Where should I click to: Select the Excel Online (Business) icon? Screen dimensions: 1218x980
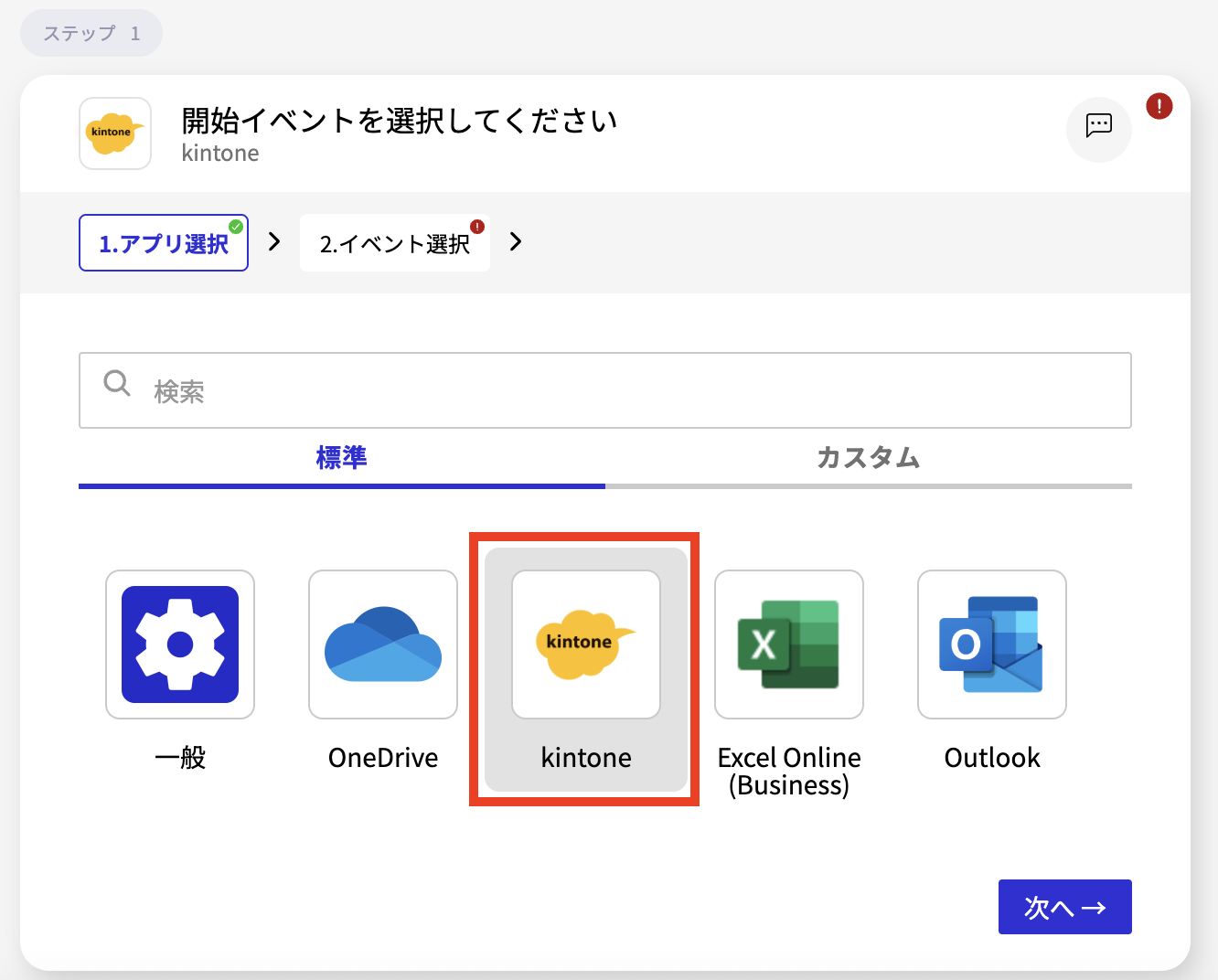pos(788,644)
